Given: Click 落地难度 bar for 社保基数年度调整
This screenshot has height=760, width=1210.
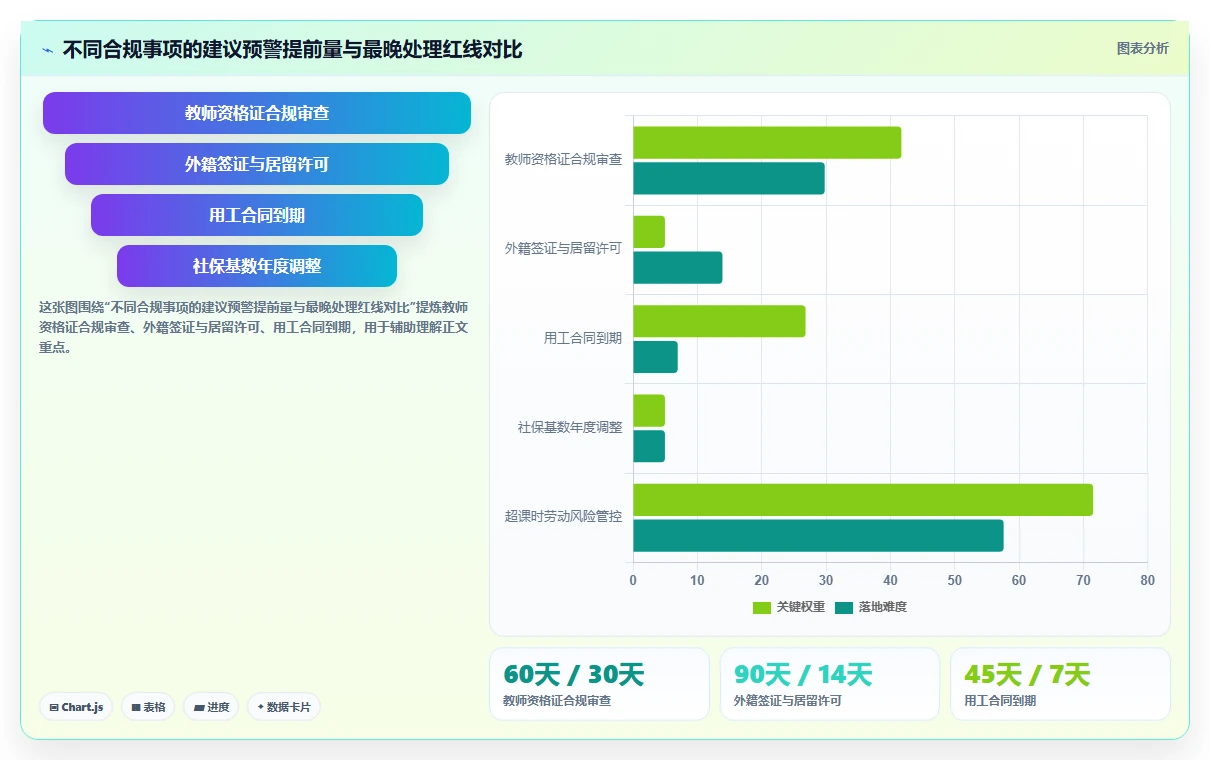Looking at the screenshot, I should click(x=649, y=446).
